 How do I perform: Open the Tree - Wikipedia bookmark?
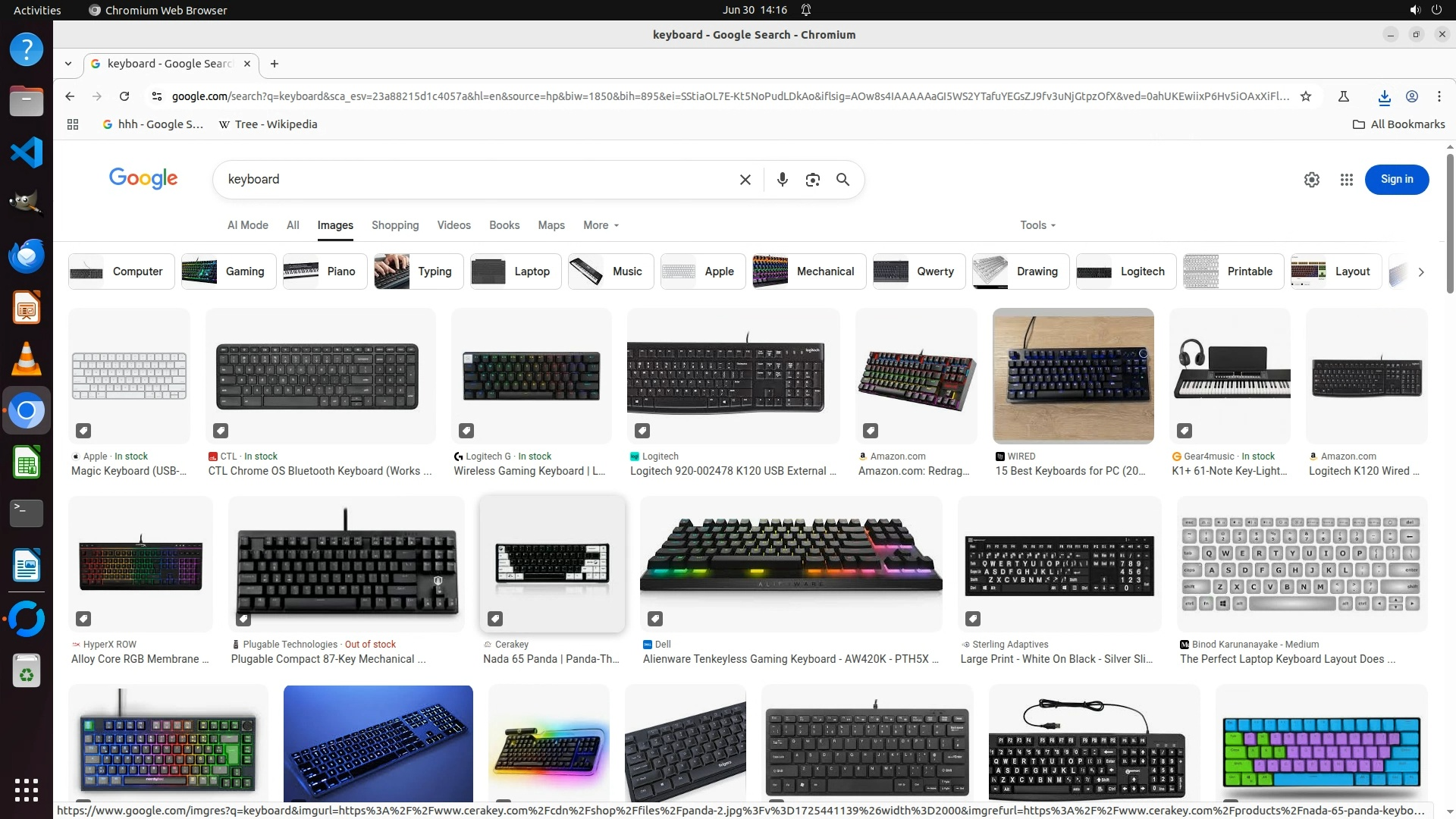click(268, 124)
